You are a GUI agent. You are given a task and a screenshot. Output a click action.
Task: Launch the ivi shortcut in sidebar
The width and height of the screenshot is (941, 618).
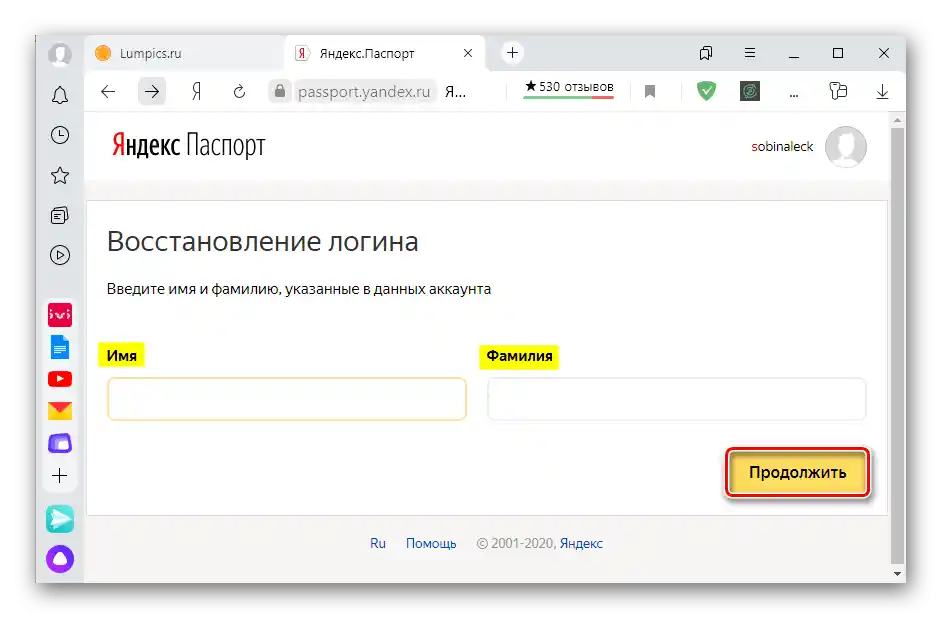tap(60, 314)
